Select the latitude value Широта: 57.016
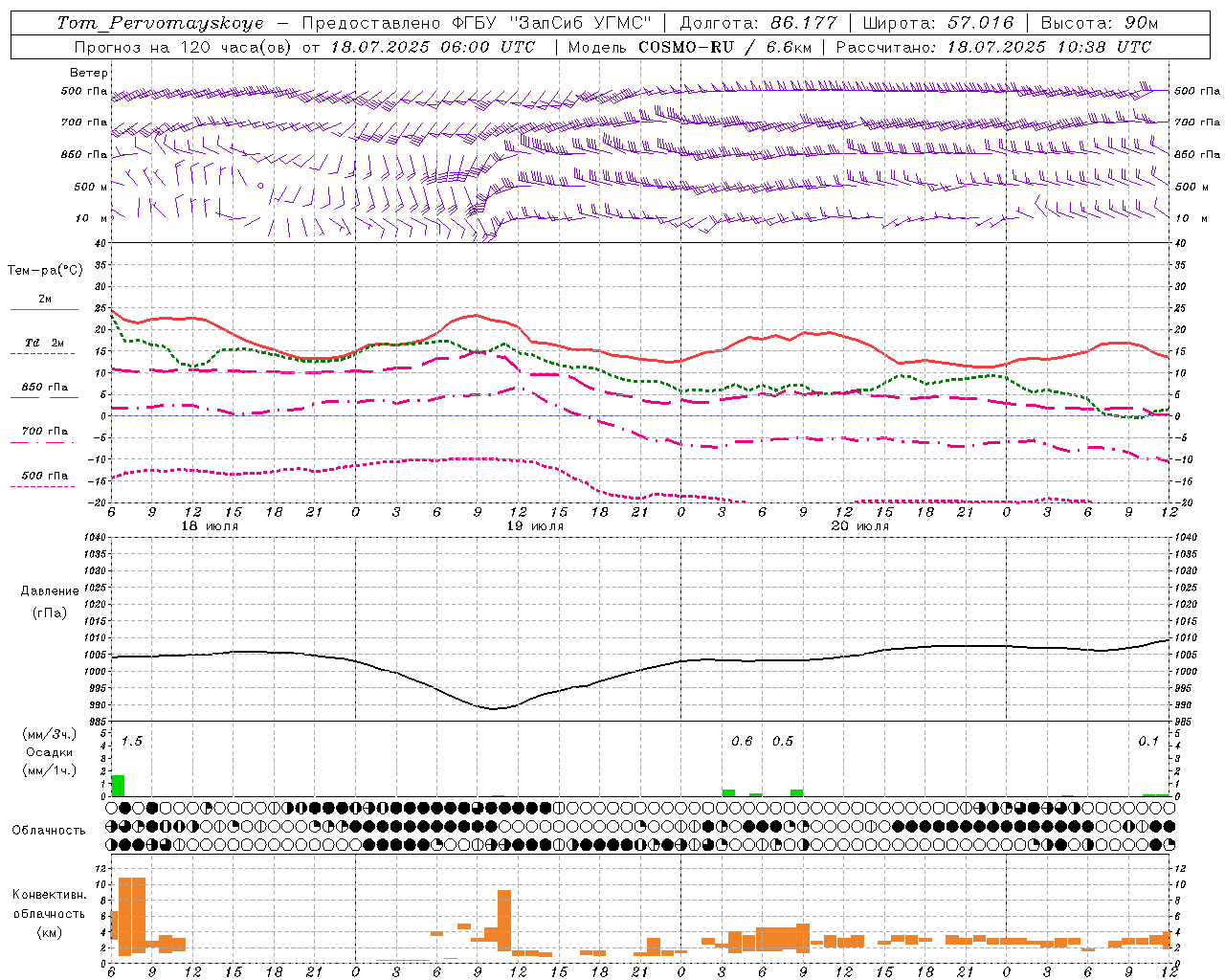This screenshot has width=1225, height=980. (937, 23)
